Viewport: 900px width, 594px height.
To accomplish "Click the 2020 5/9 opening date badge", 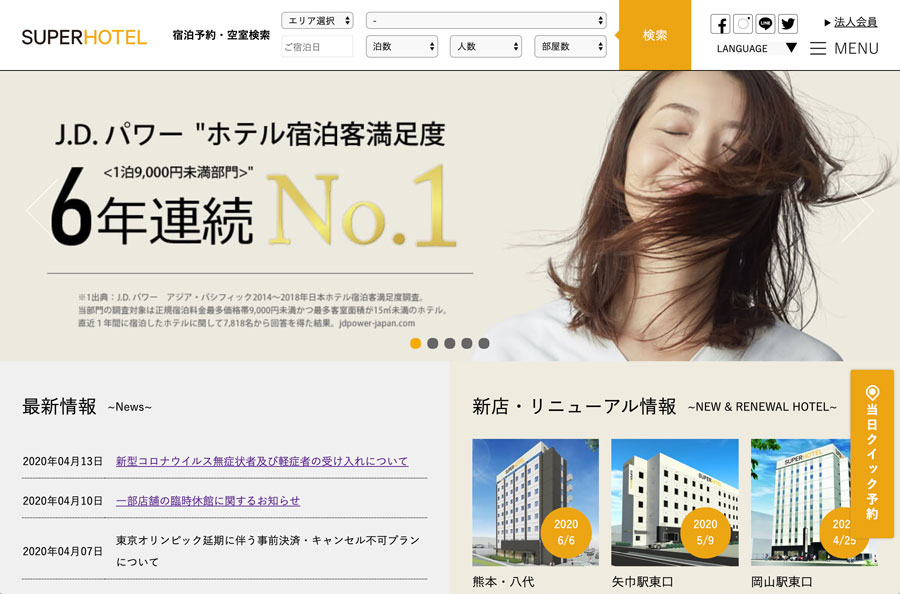I will (x=705, y=532).
